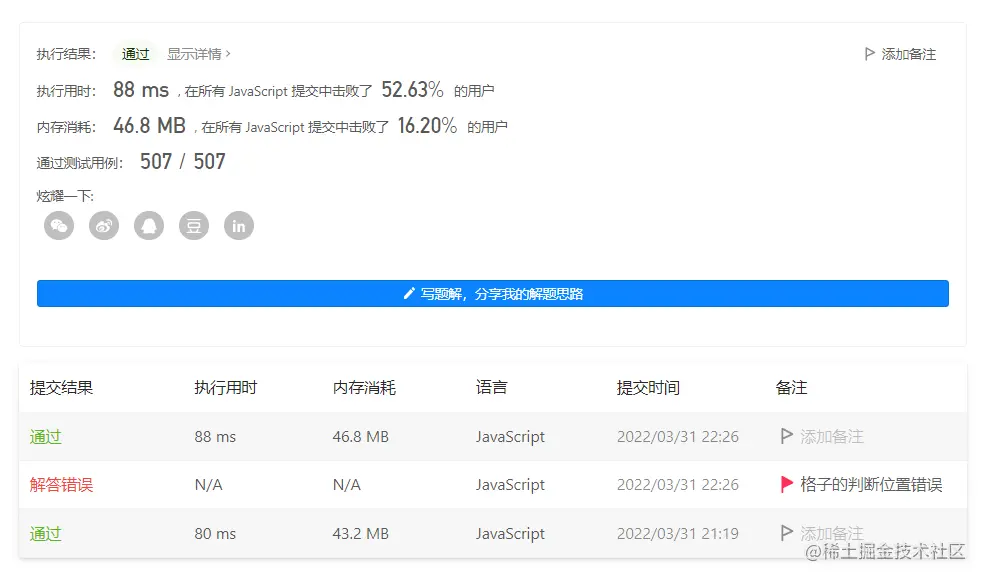
Task: Click the 写题解，分享我的解题思路 blue button
Action: pos(493,294)
